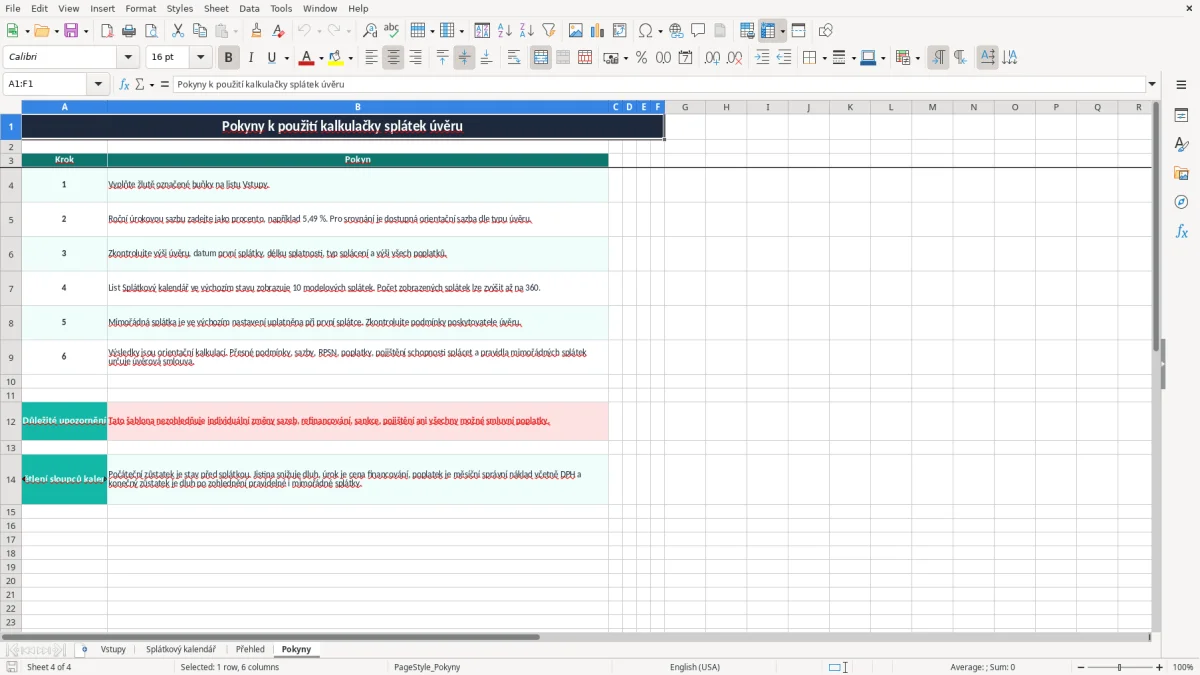Click the English (USA) language status field
Screen dimensions: 1200x675
pos(695,667)
